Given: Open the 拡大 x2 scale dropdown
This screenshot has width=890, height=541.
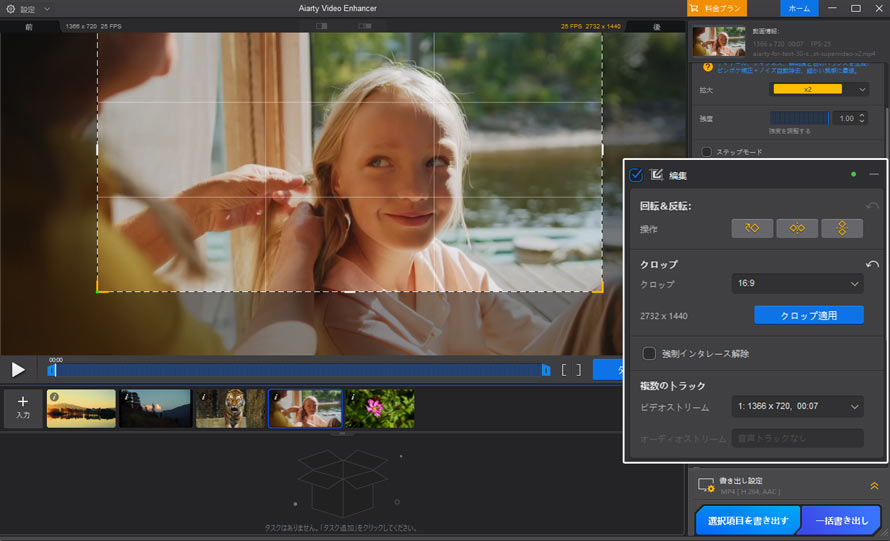Looking at the screenshot, I should (x=818, y=90).
